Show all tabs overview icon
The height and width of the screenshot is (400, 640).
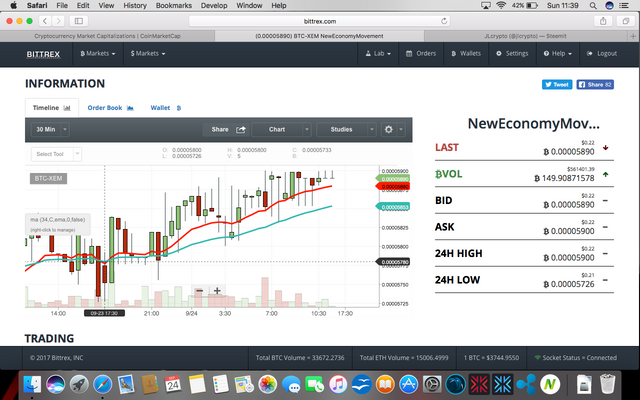click(626, 21)
